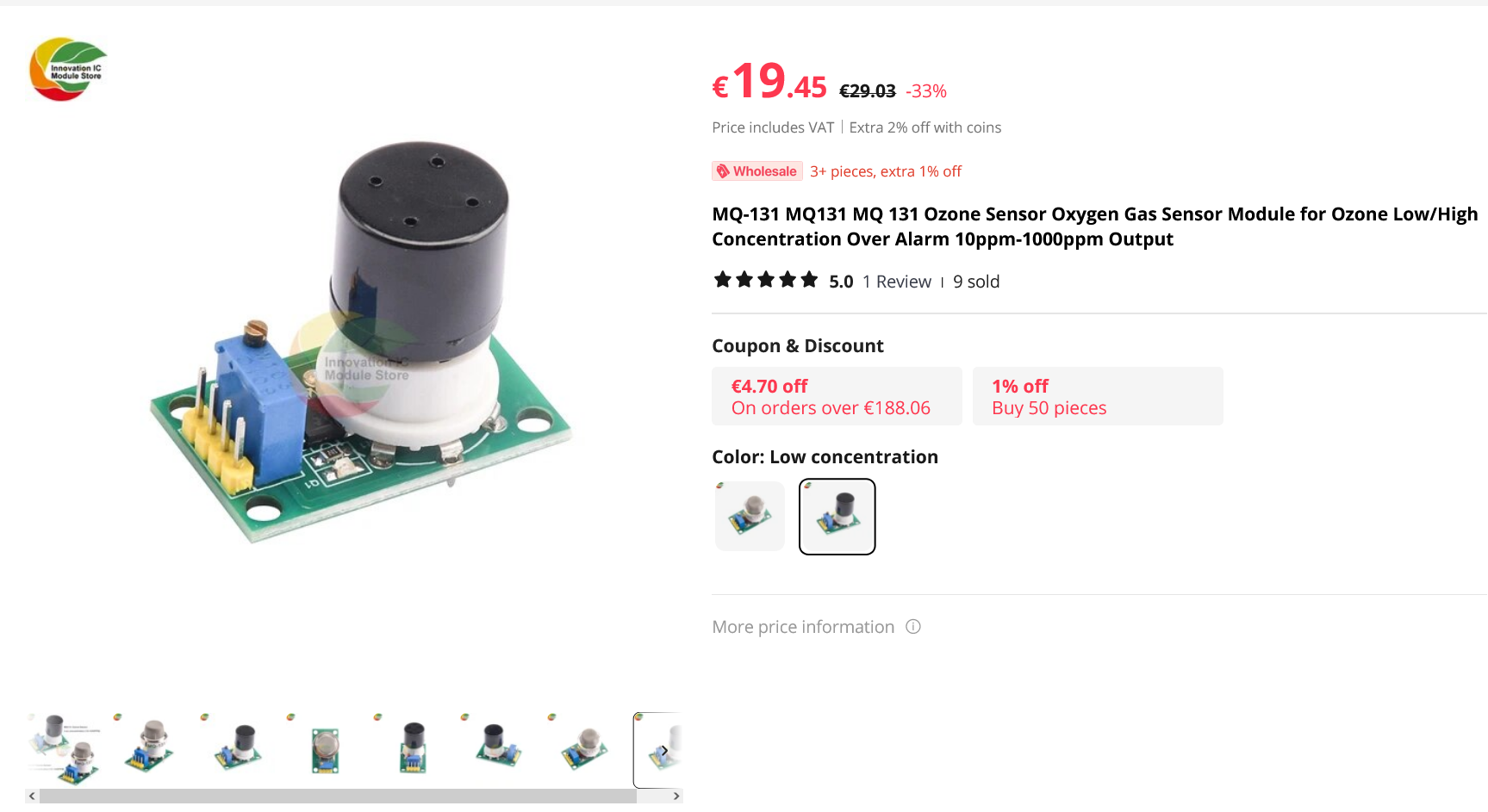1488x812 pixels.
Task: Click the More price information link
Action: [803, 627]
